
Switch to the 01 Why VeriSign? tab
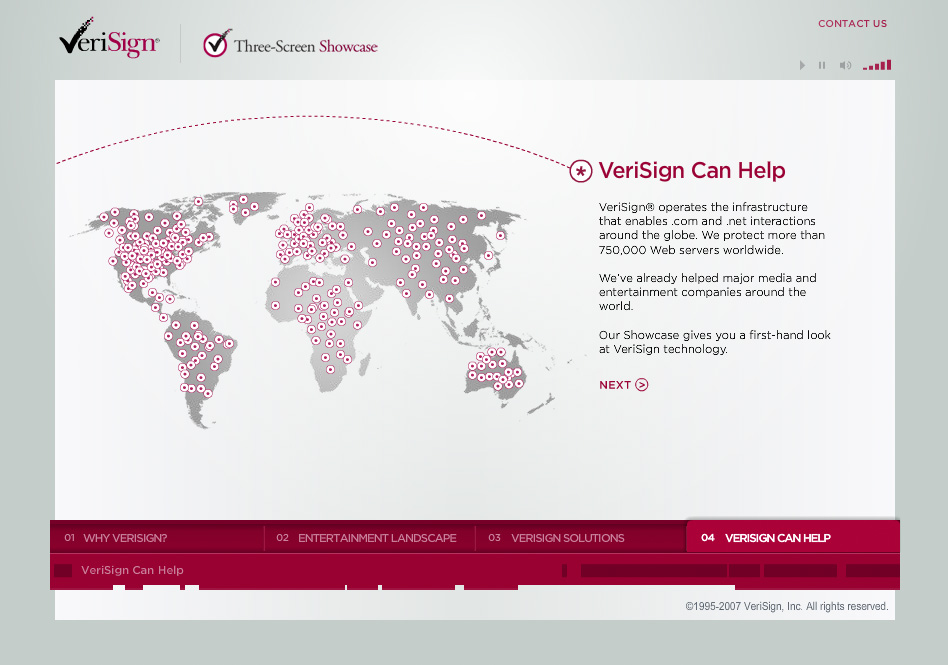158,537
